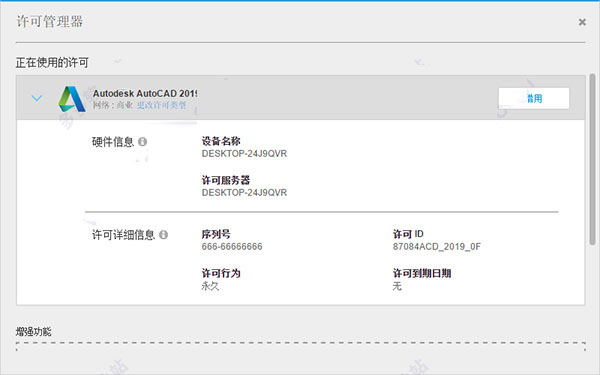
Task: Click the Autodesk AutoCAD 2019 product title
Action: point(145,93)
